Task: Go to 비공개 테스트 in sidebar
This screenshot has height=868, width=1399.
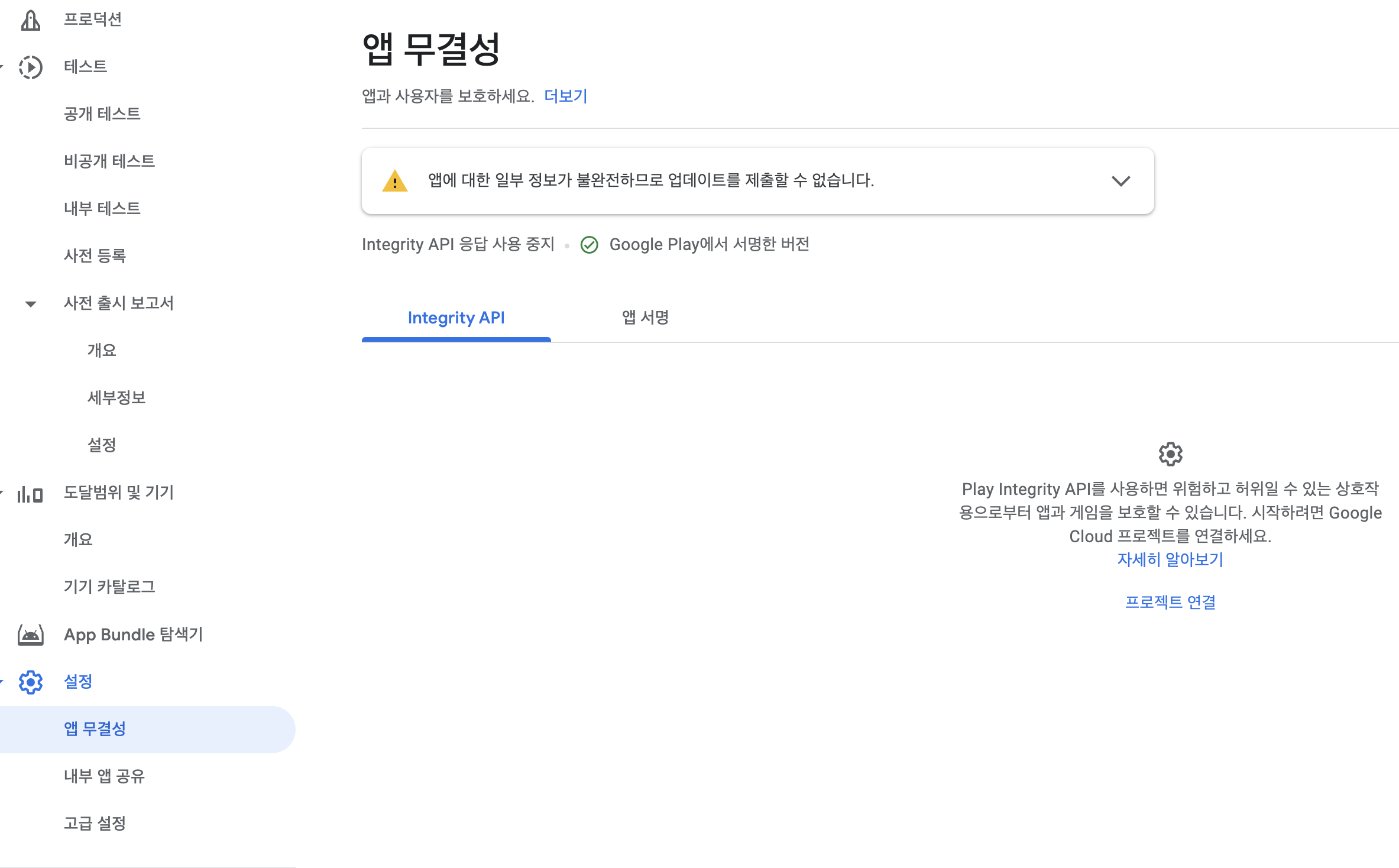Action: click(x=109, y=161)
